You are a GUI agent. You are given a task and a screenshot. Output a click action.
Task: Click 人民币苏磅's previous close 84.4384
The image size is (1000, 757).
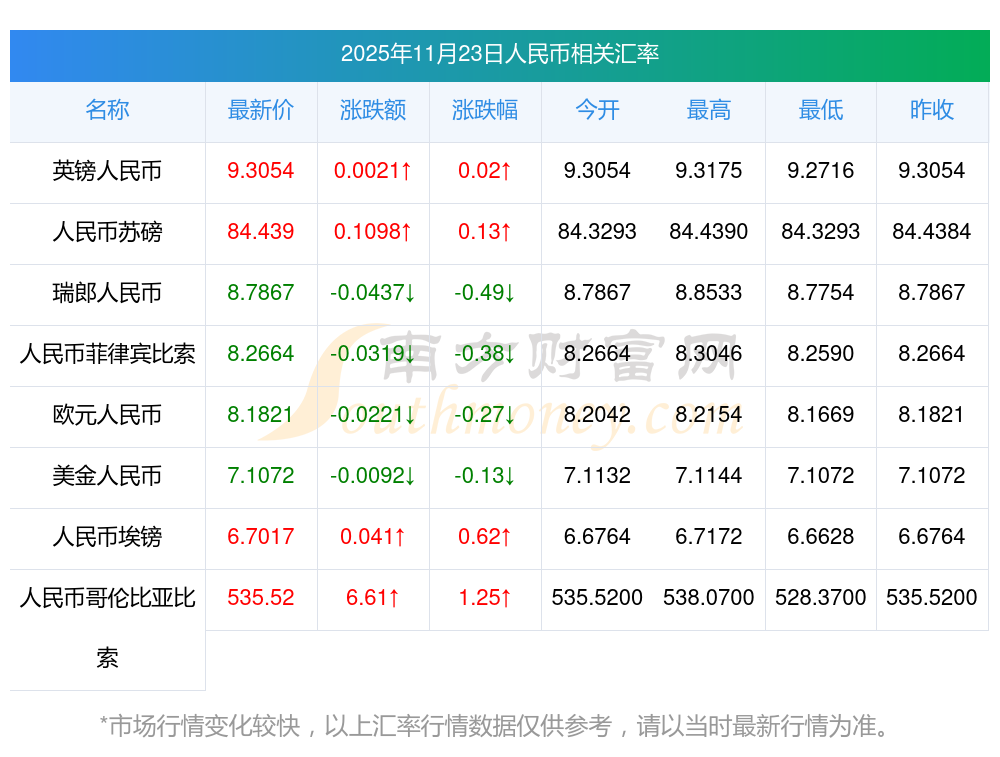tap(932, 232)
